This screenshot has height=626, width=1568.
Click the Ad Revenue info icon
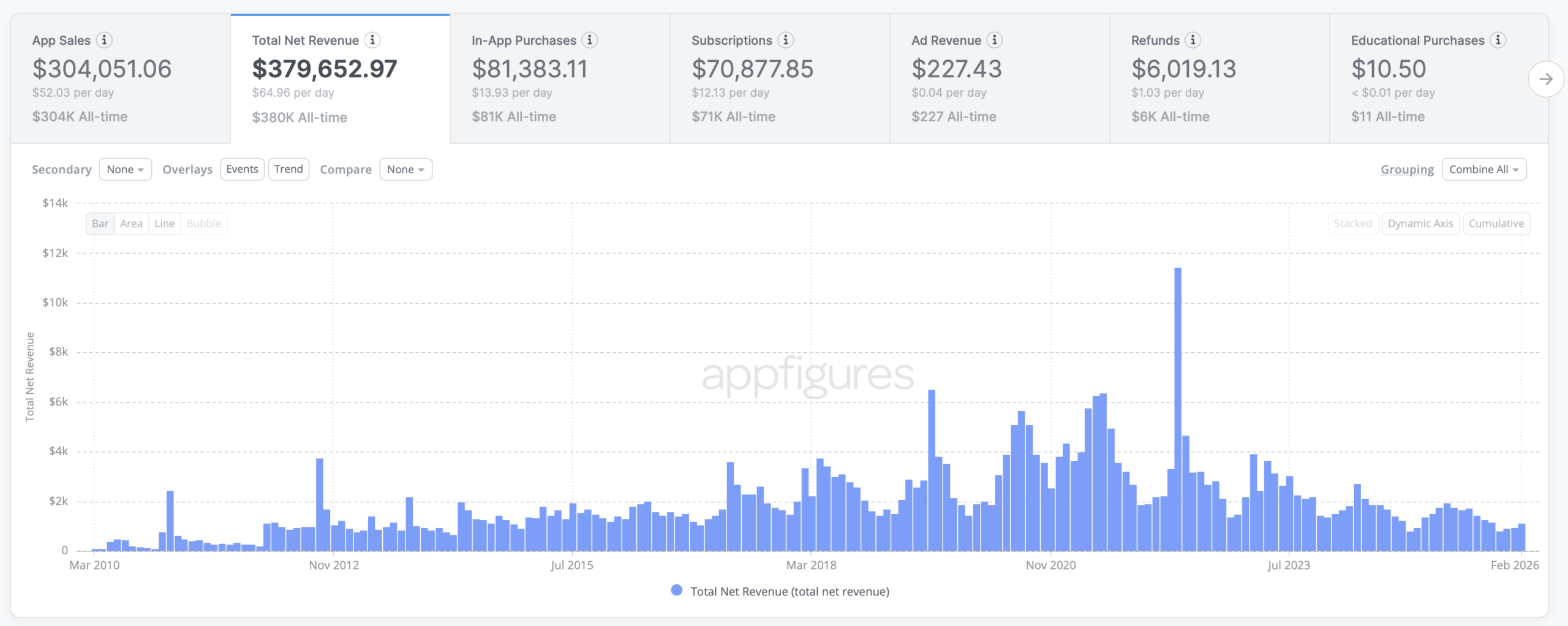(995, 40)
